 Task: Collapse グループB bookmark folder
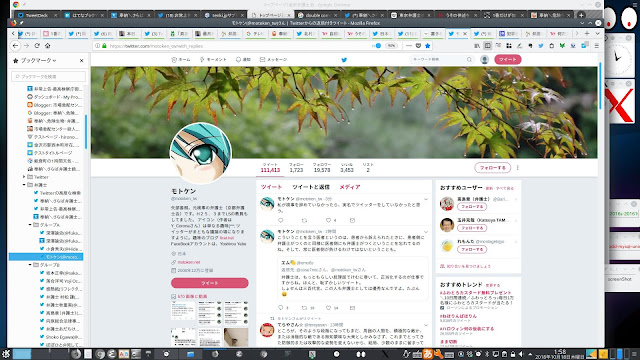[30, 265]
